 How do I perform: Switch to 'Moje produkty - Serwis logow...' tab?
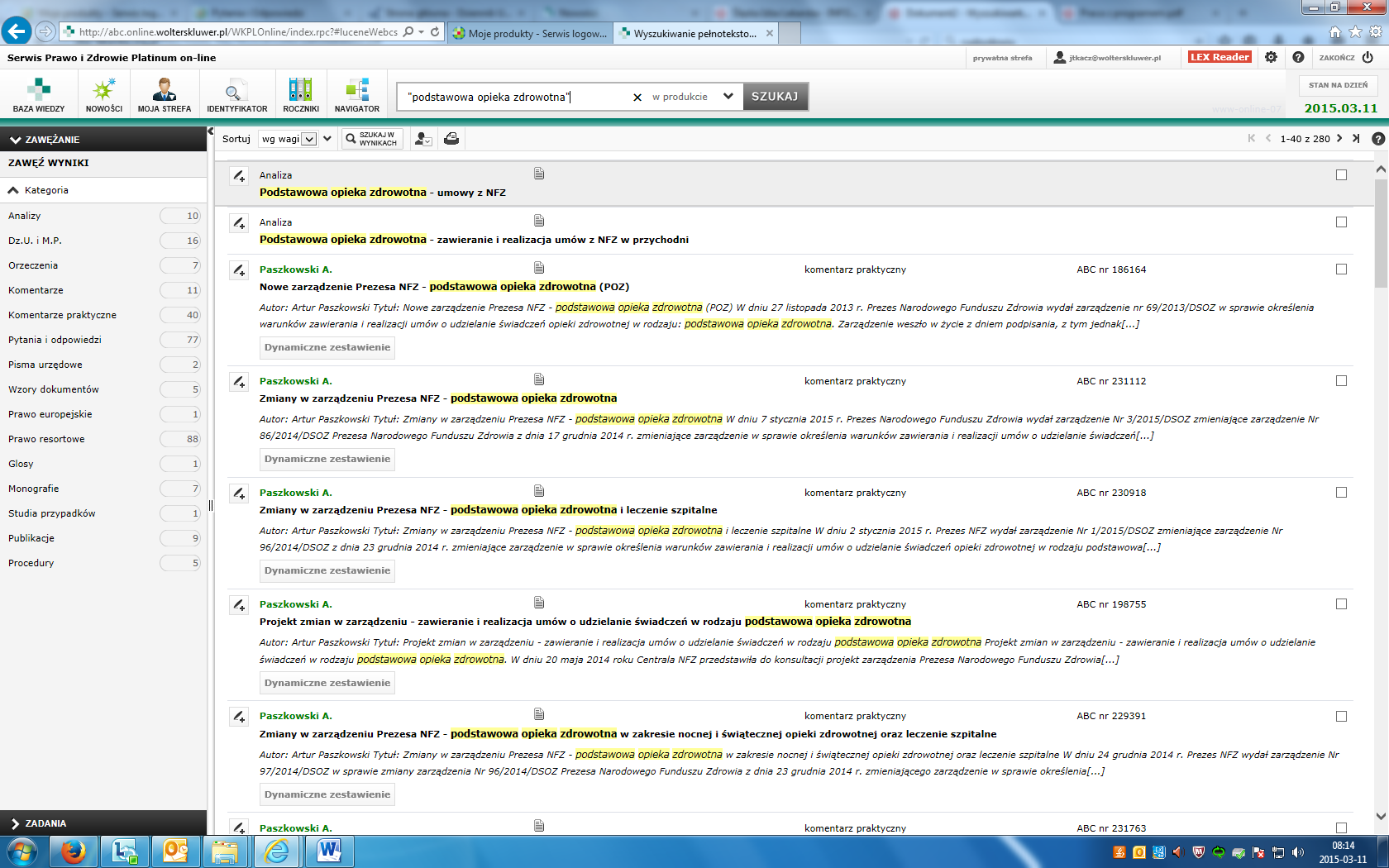coord(530,34)
